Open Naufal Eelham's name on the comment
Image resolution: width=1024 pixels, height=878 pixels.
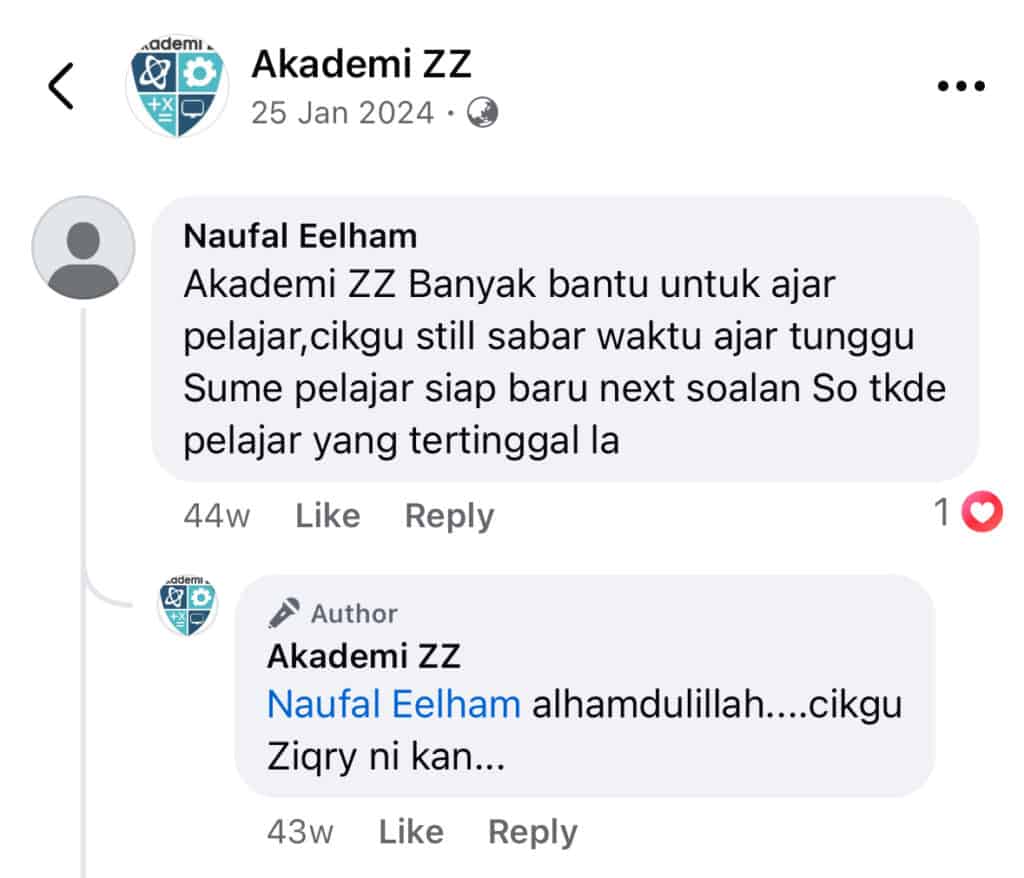[300, 236]
